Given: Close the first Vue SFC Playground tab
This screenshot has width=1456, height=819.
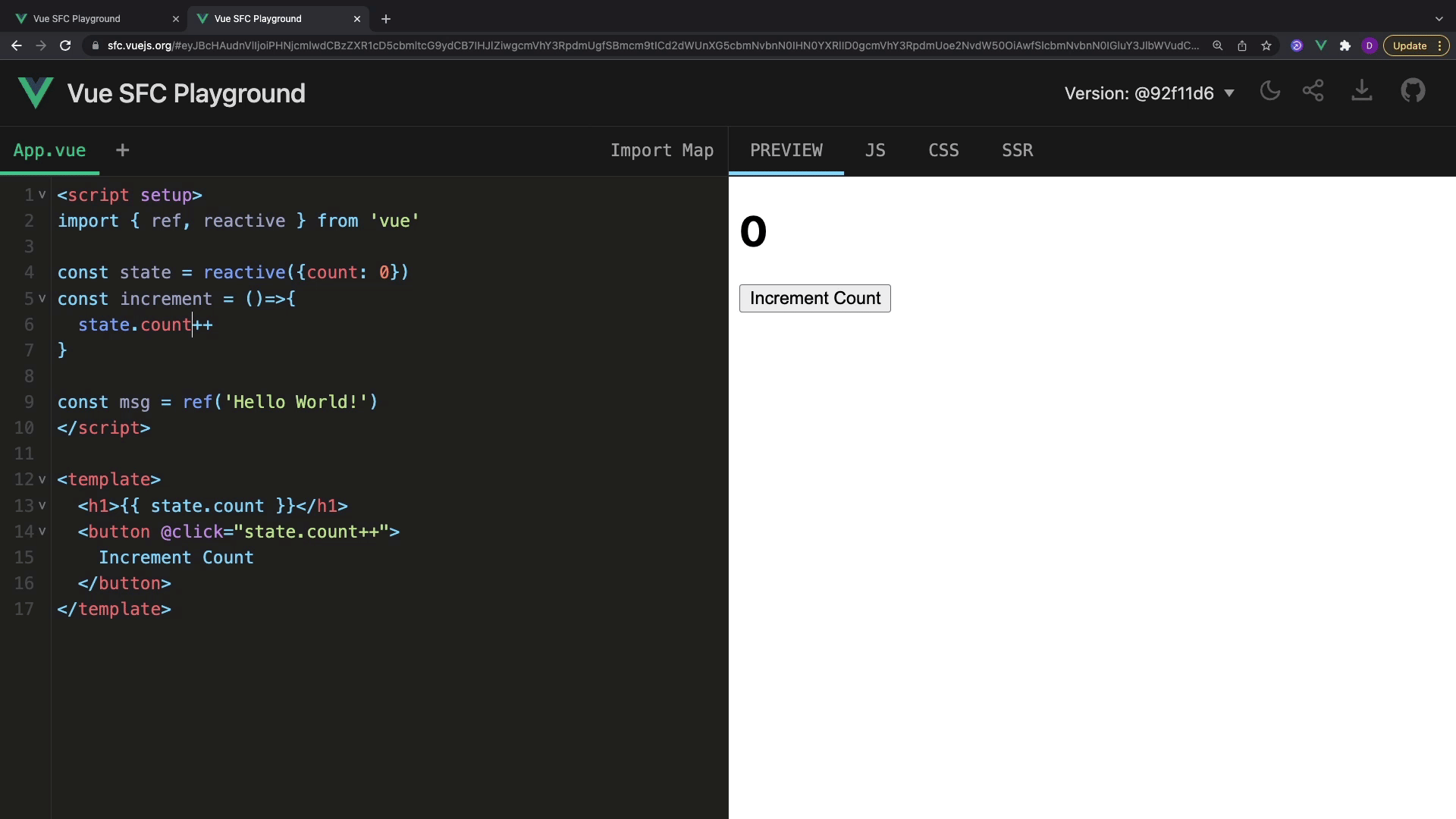Looking at the screenshot, I should (x=176, y=18).
